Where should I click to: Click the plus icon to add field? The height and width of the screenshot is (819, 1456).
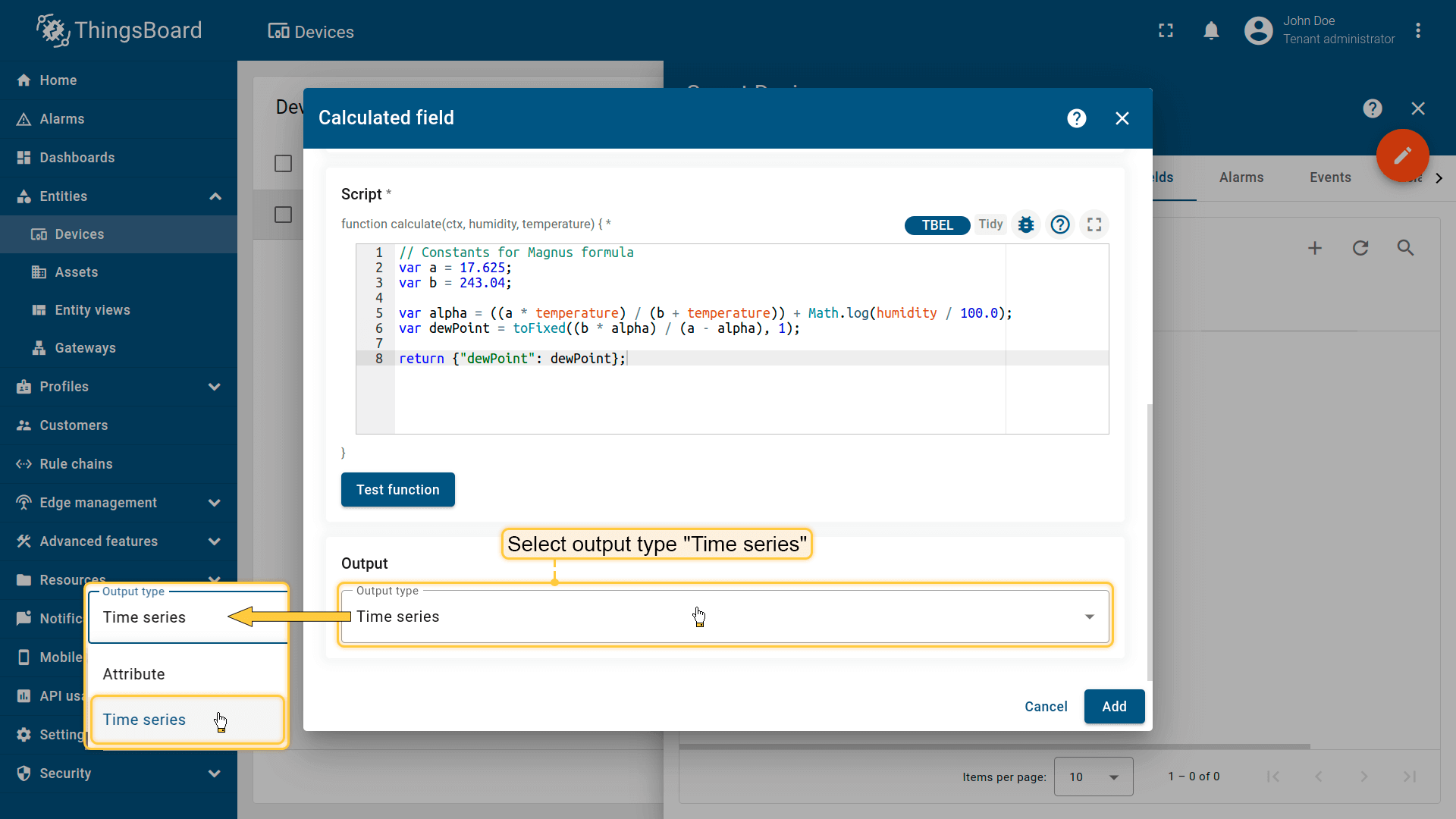click(x=1315, y=248)
